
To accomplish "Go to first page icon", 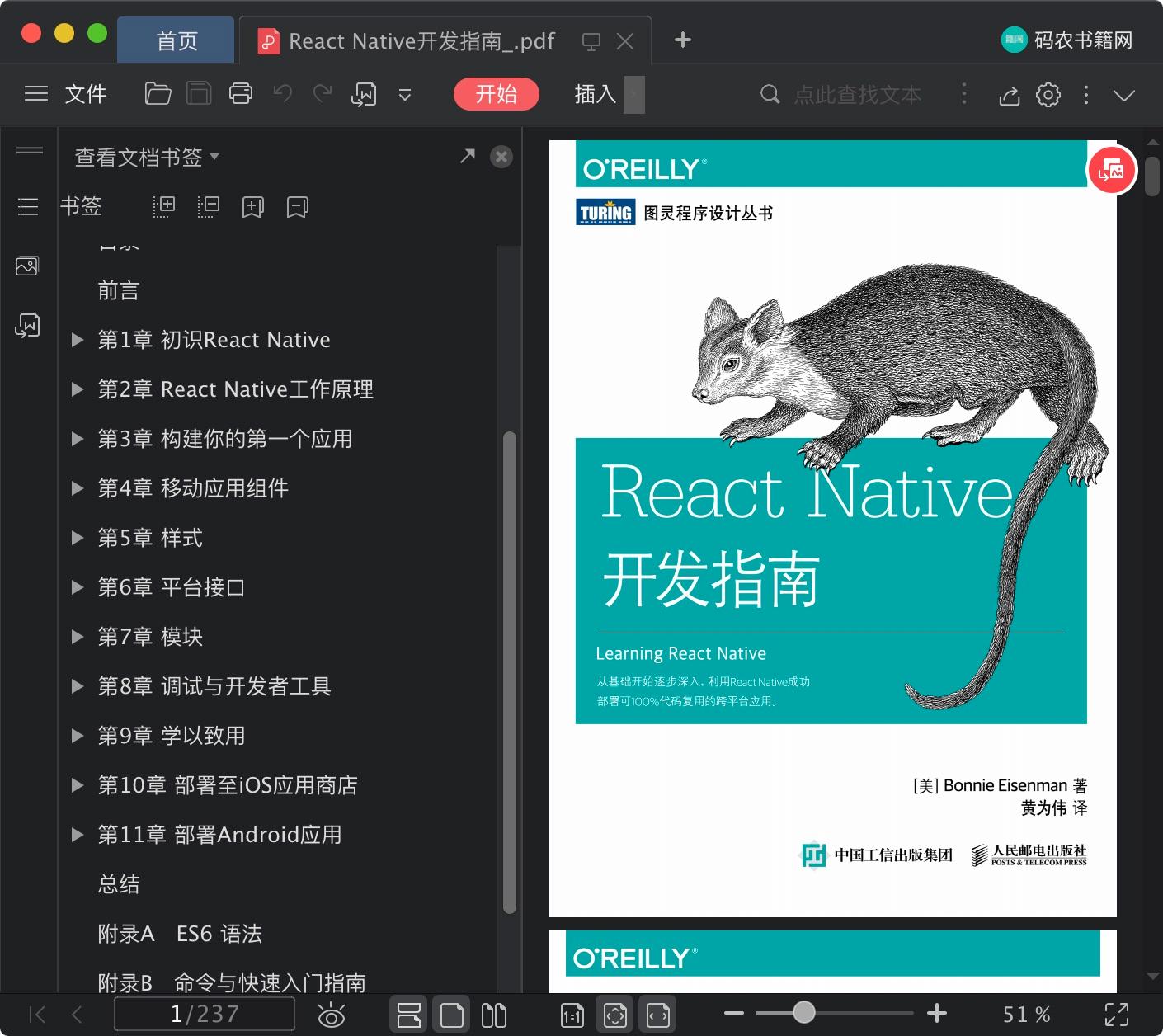I will pos(37,1015).
